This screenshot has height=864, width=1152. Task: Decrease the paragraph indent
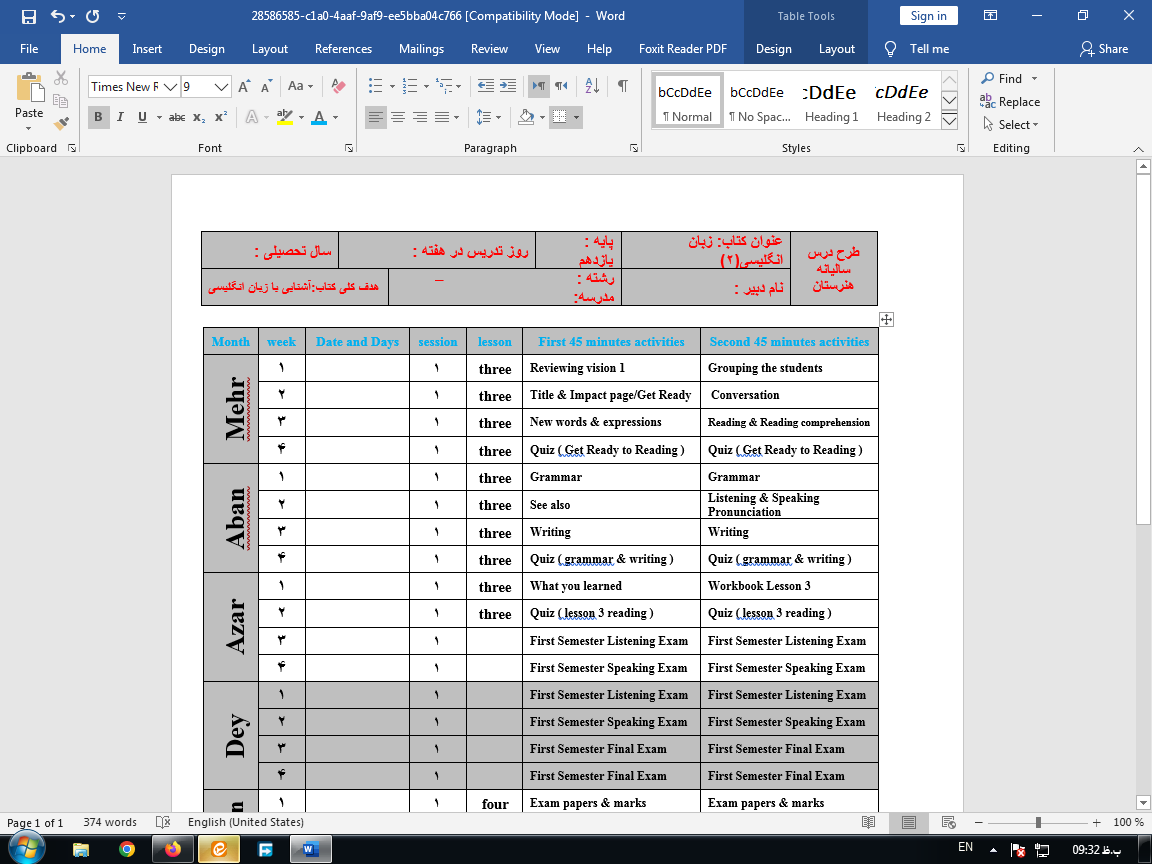pos(486,86)
